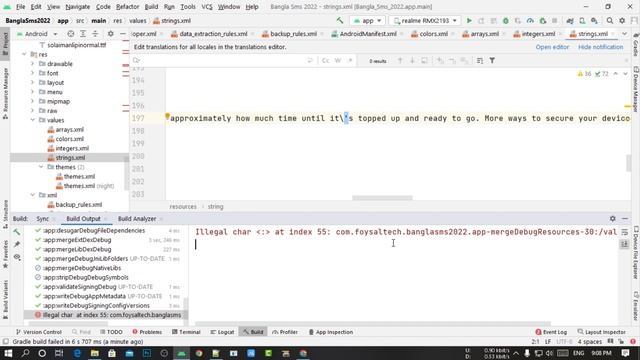The width and height of the screenshot is (640, 360).
Task: Expand all icon in project panel
Action: coord(83,34)
